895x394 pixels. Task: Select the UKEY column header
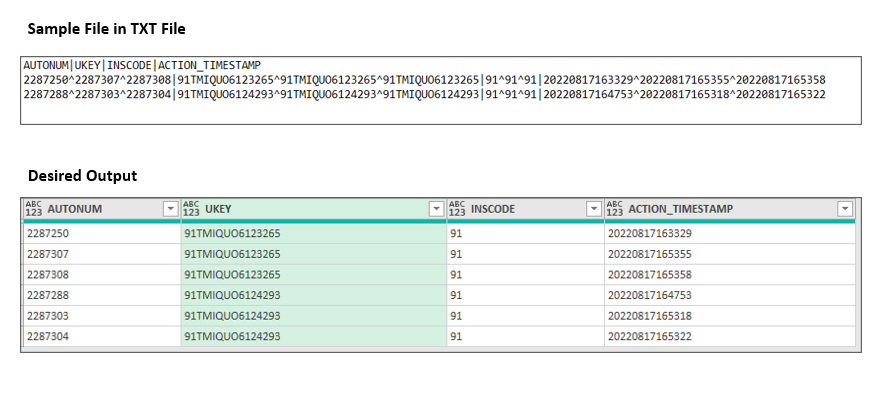coord(314,210)
